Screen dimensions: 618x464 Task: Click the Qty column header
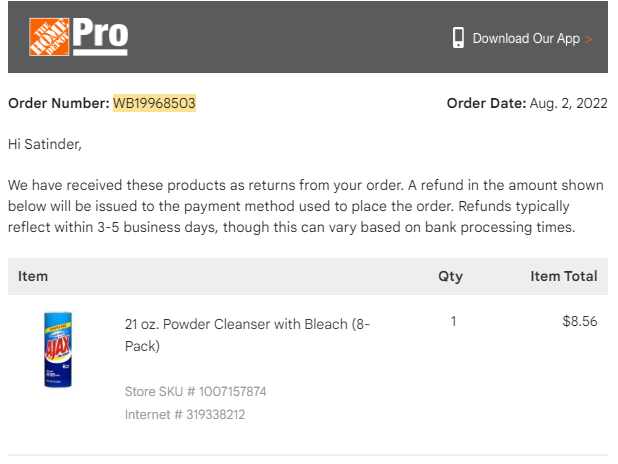tap(450, 276)
